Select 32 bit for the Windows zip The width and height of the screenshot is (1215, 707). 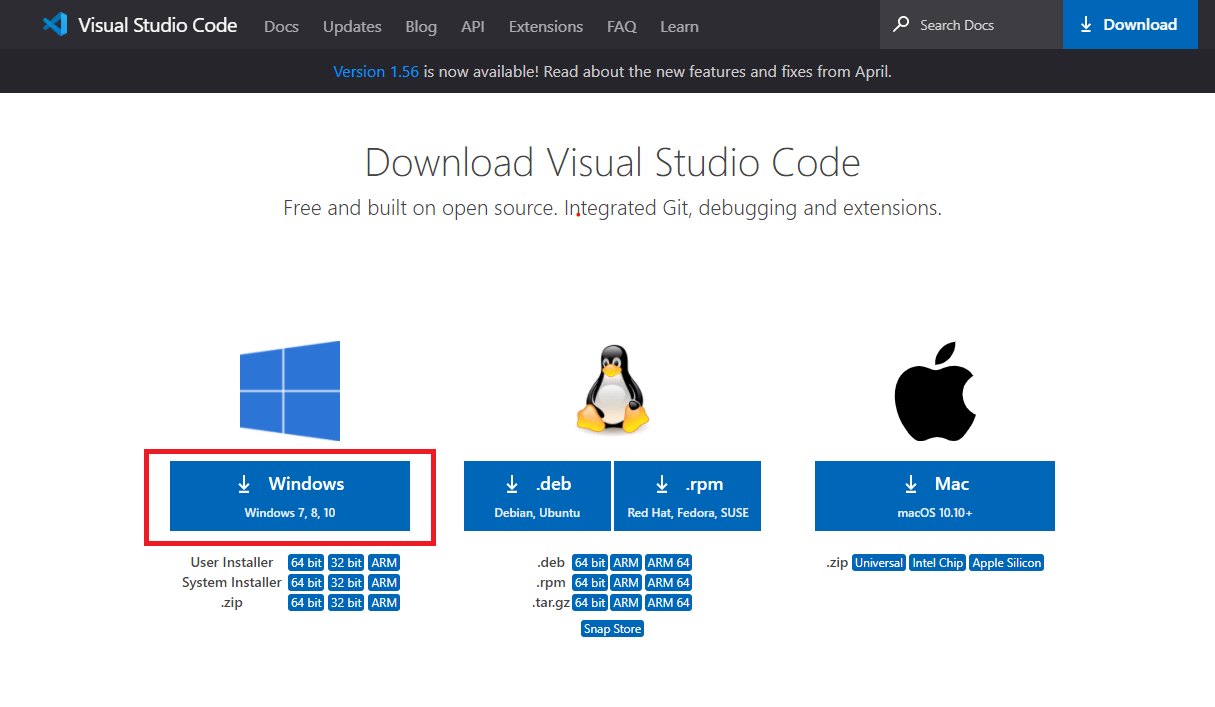coord(345,602)
